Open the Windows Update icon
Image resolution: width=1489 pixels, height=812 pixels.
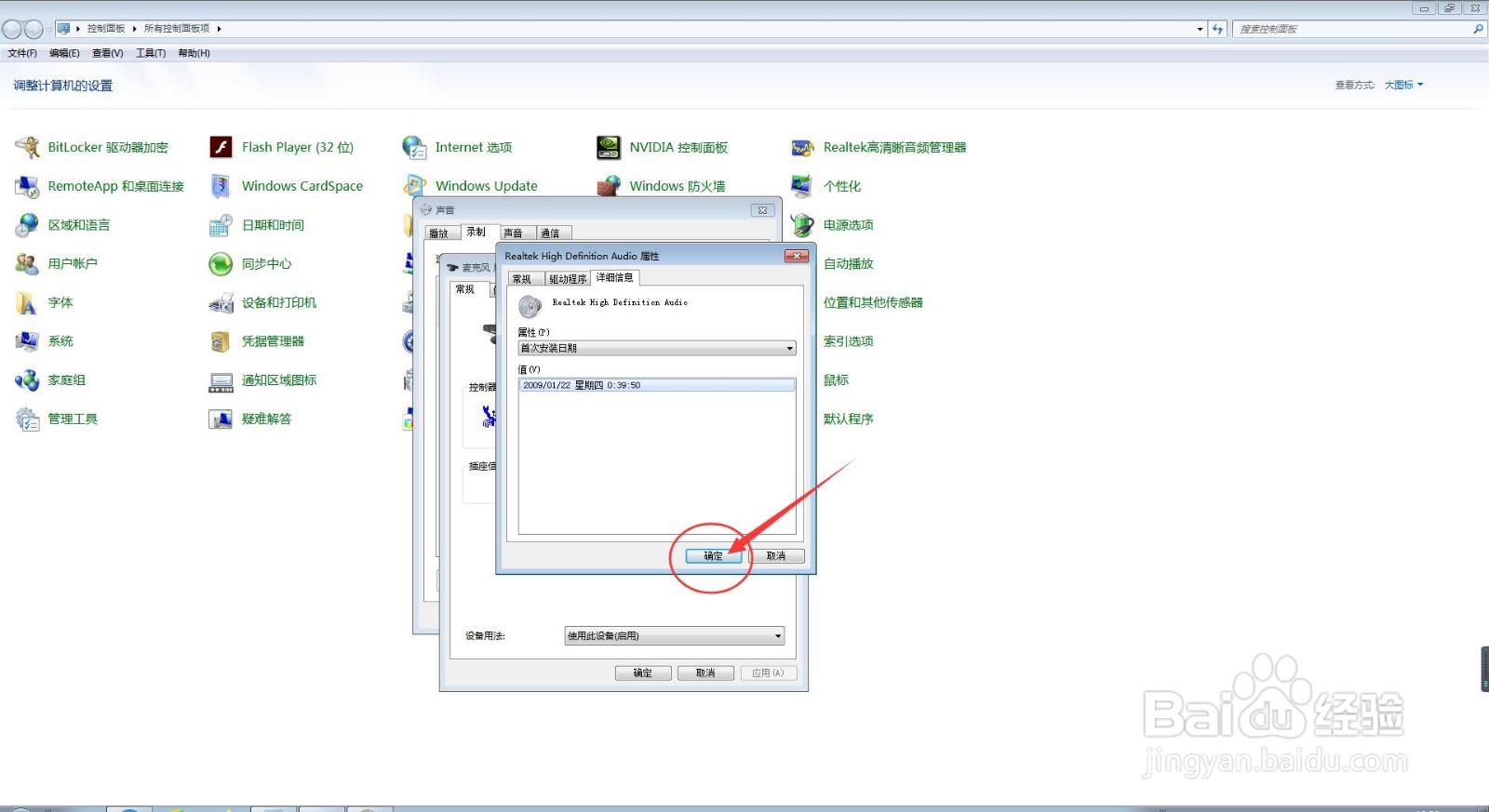click(414, 186)
